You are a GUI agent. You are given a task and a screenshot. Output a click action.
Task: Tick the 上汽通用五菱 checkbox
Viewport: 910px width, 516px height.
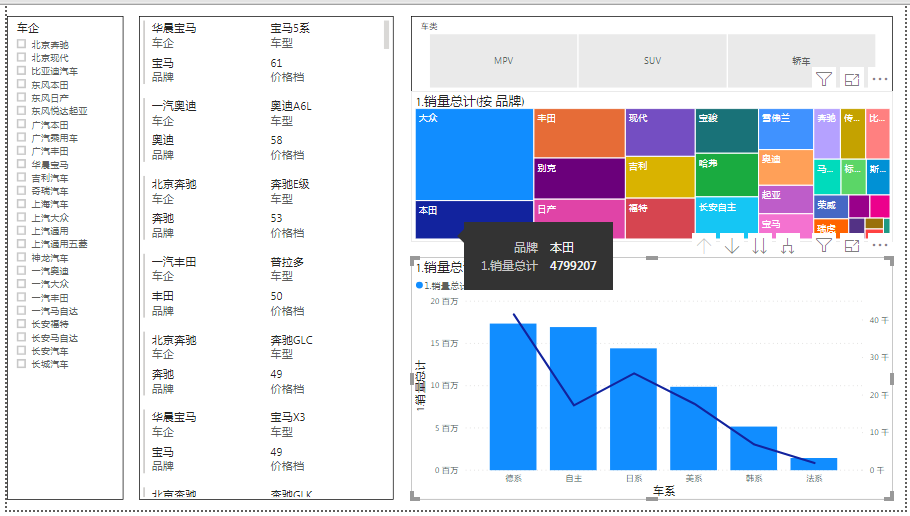tap(21, 243)
